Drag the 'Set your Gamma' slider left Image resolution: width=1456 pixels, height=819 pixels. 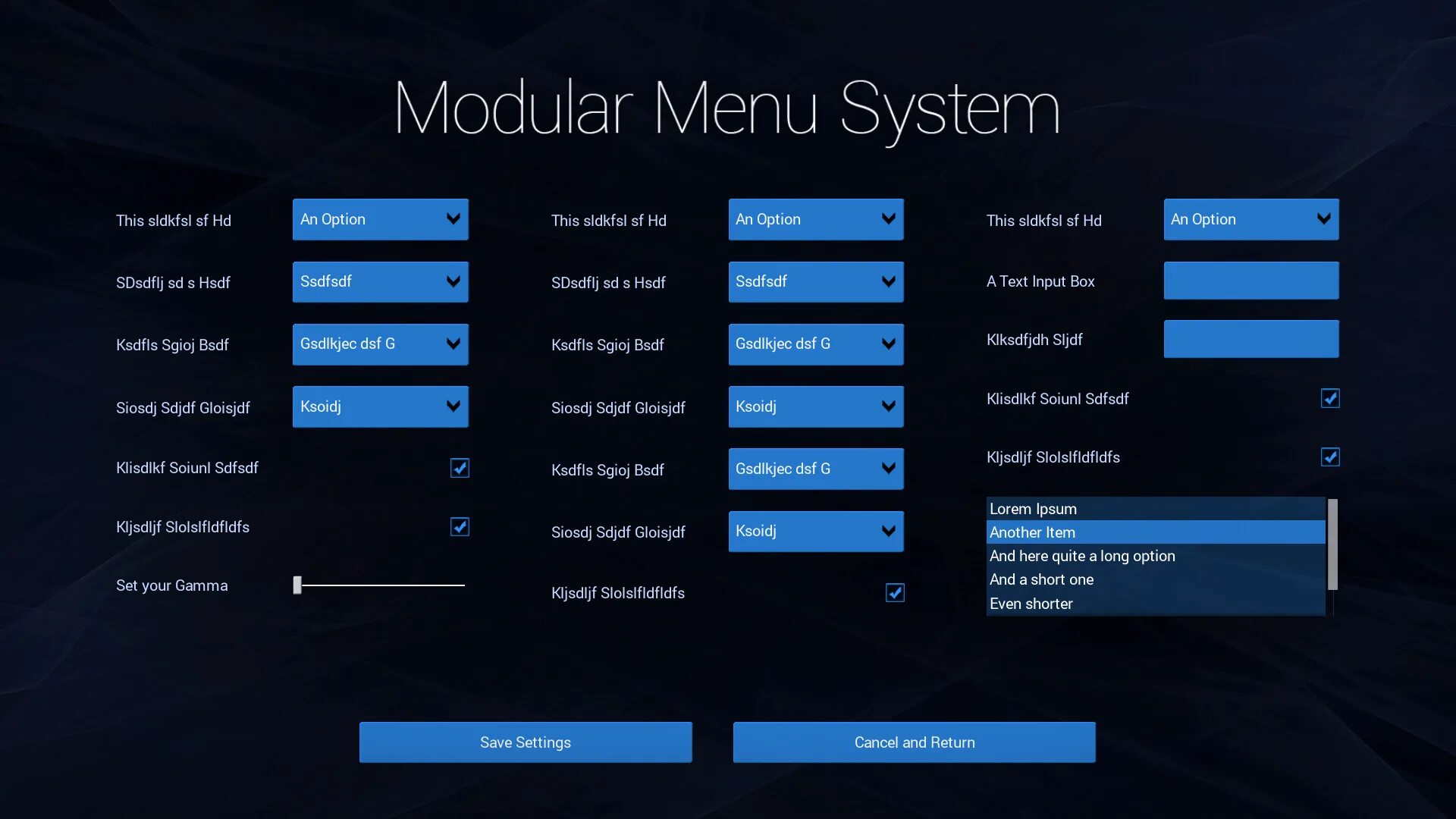tap(299, 585)
